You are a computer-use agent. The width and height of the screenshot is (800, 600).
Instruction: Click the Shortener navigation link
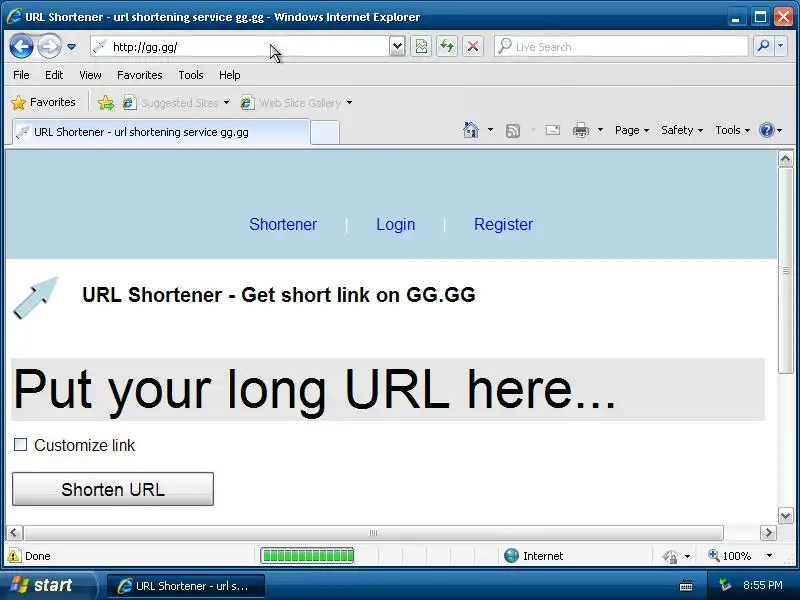(x=283, y=224)
